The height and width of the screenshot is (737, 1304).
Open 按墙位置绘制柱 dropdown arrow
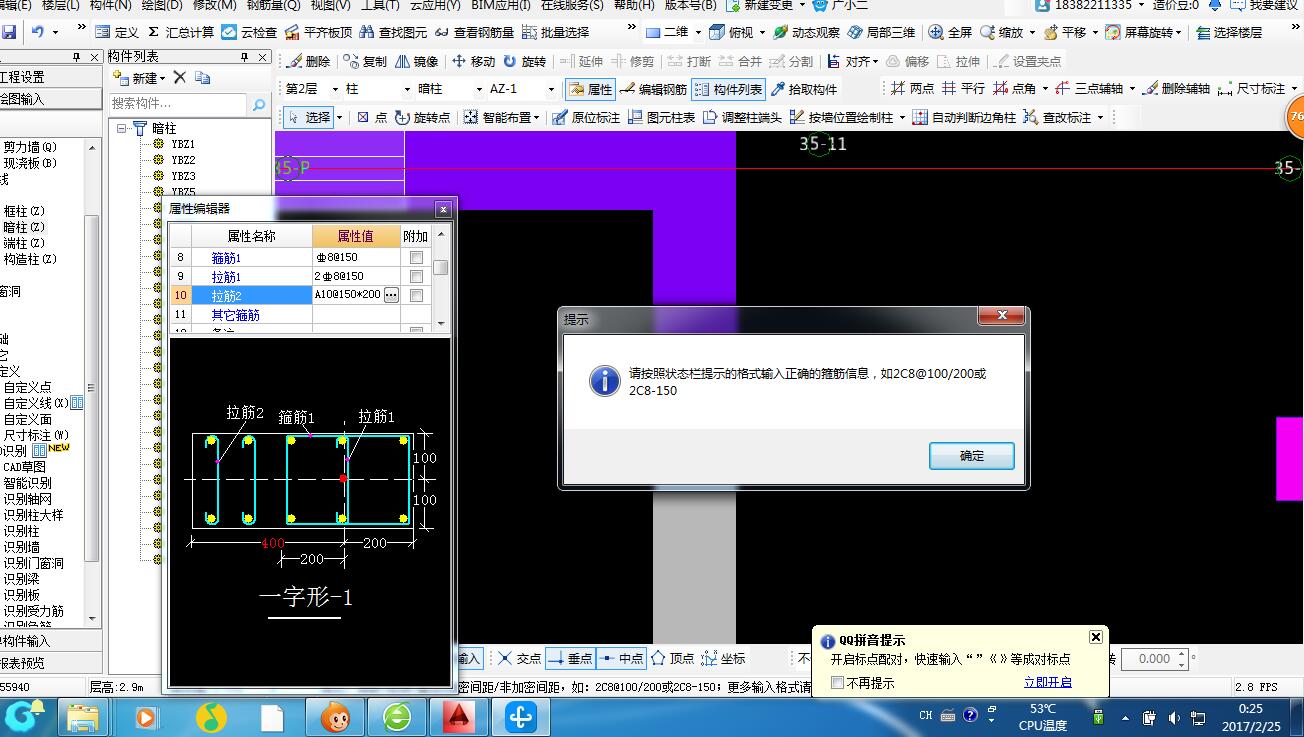902,118
